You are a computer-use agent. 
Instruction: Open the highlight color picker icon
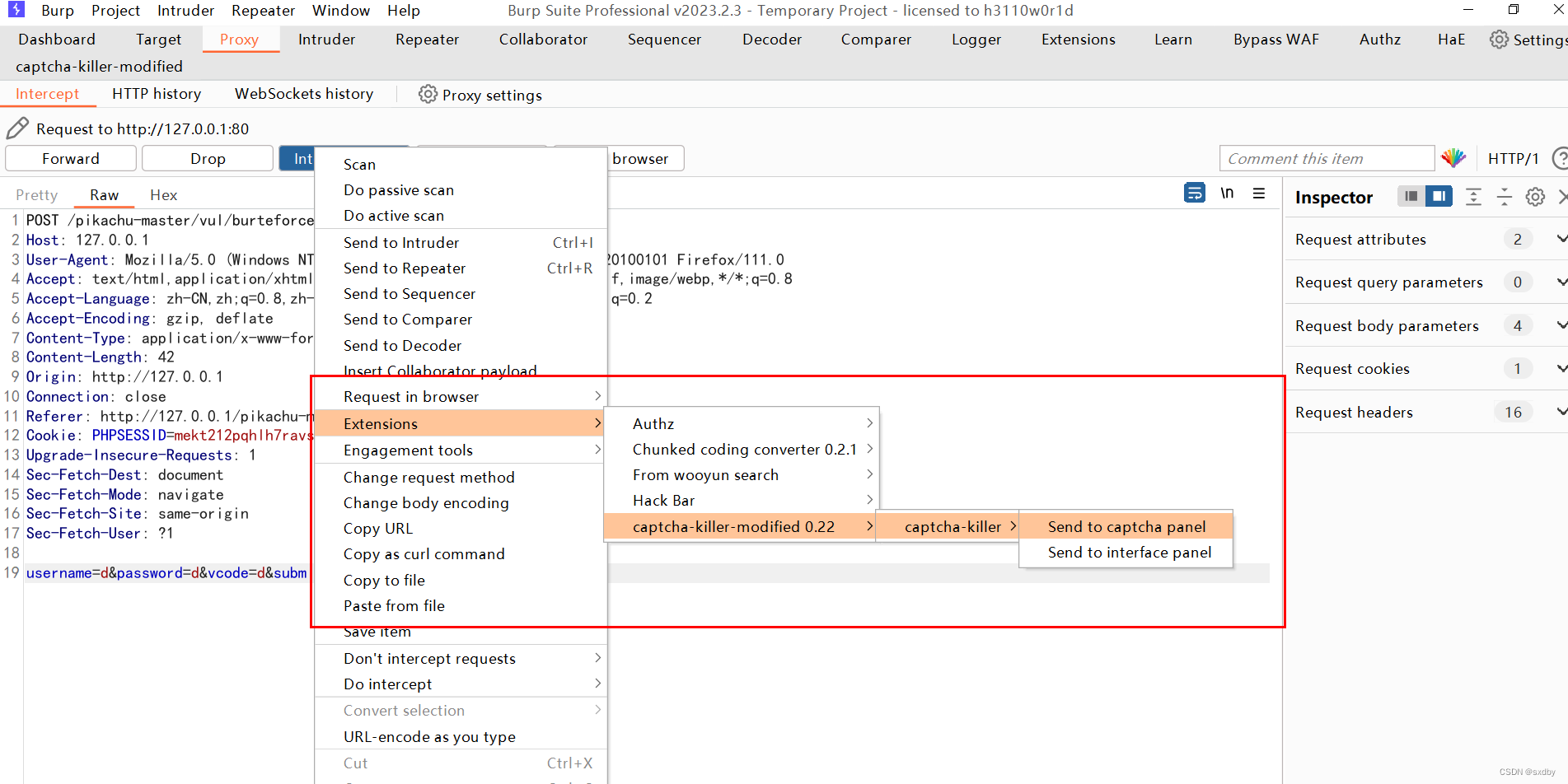[1453, 158]
